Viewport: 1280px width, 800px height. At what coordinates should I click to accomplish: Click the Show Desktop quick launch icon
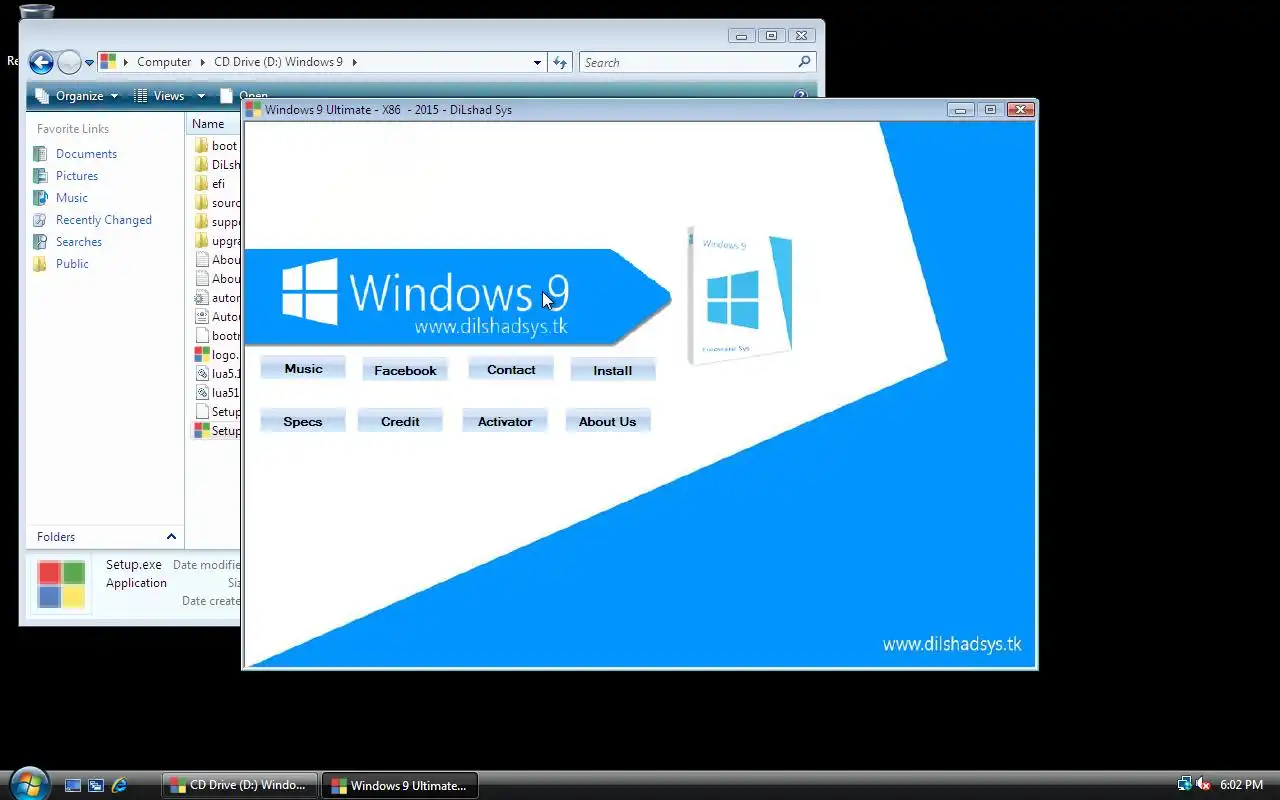[x=73, y=786]
